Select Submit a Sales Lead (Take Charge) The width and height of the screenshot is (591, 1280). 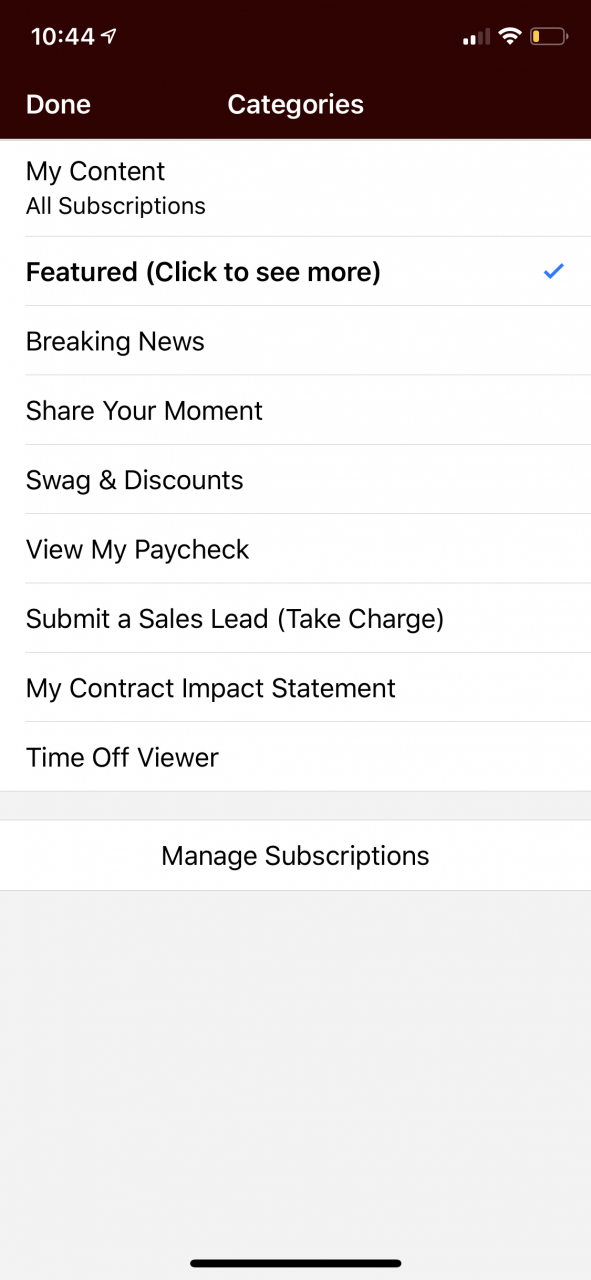pos(295,618)
